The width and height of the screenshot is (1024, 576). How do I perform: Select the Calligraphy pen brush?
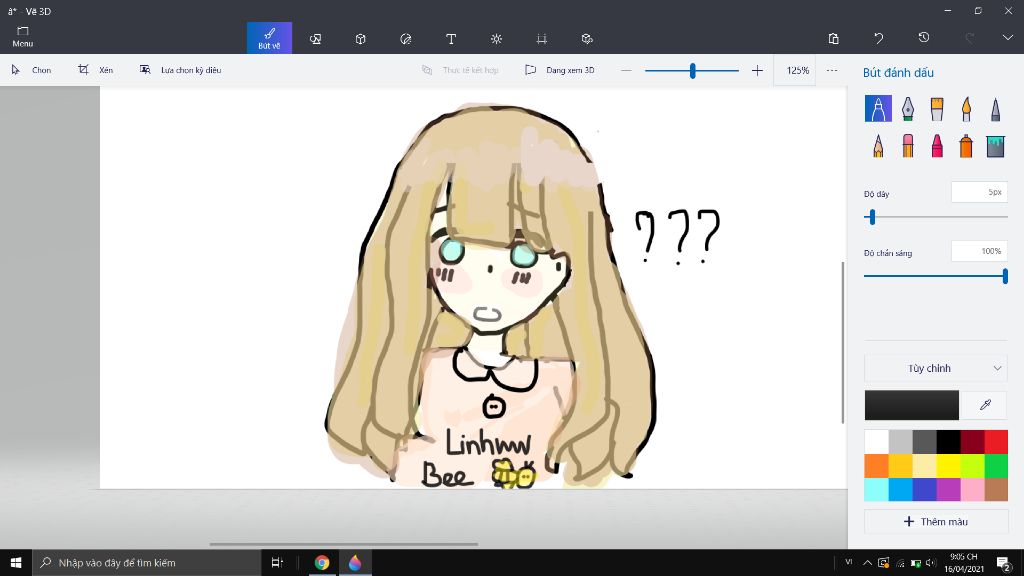pyautogui.click(x=908, y=108)
